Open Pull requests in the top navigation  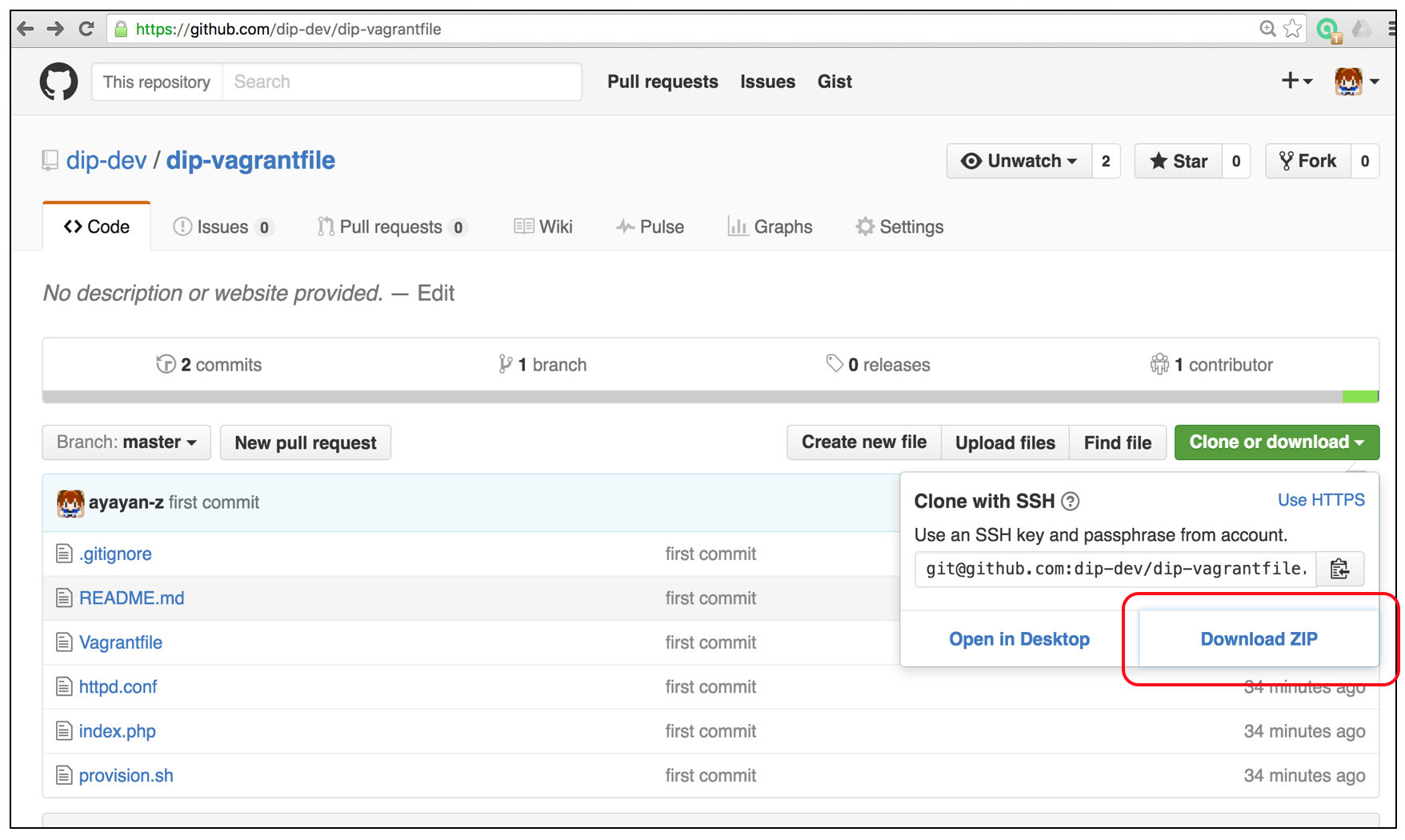tap(662, 82)
